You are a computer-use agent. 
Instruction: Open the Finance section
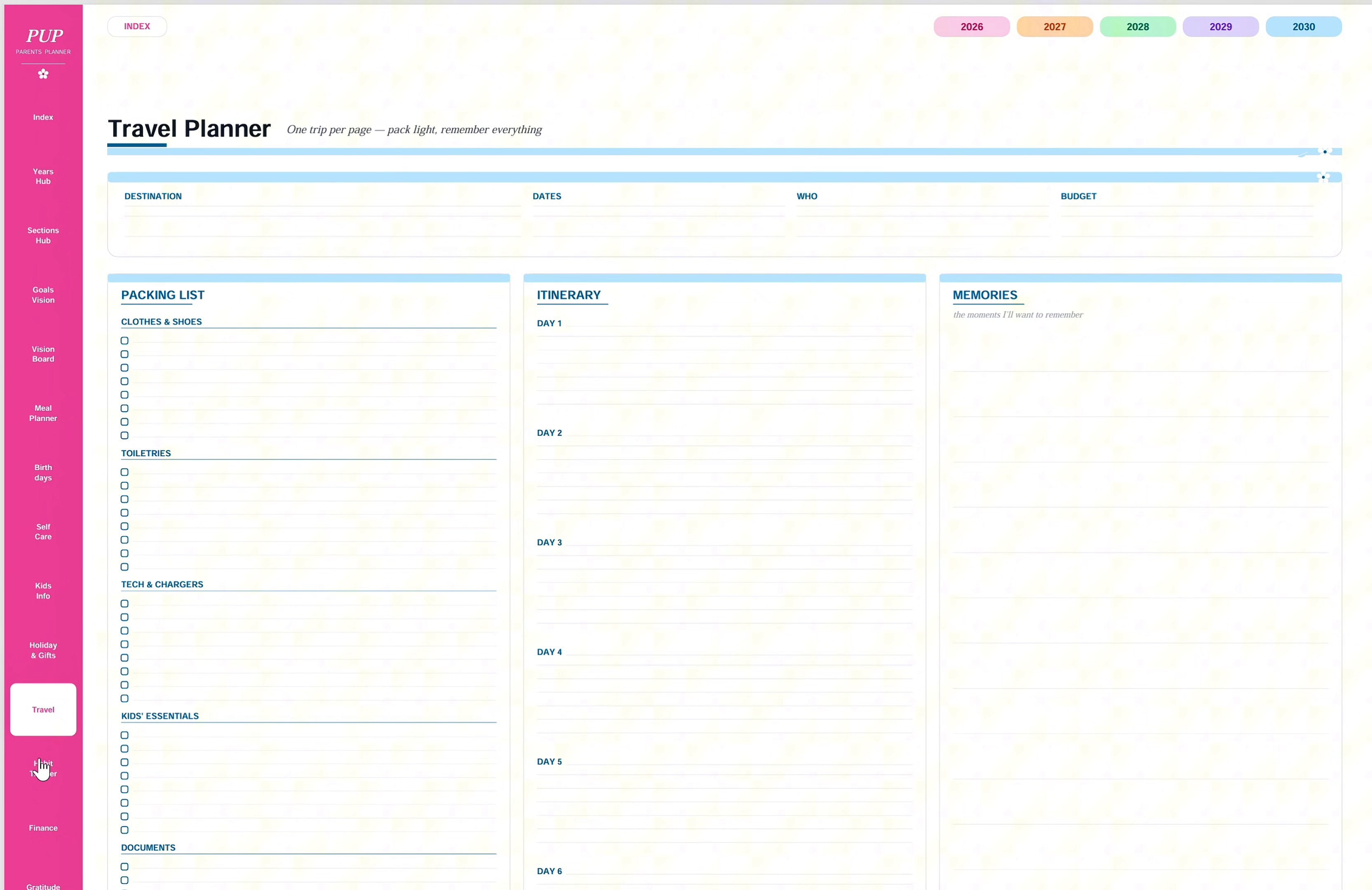(43, 828)
